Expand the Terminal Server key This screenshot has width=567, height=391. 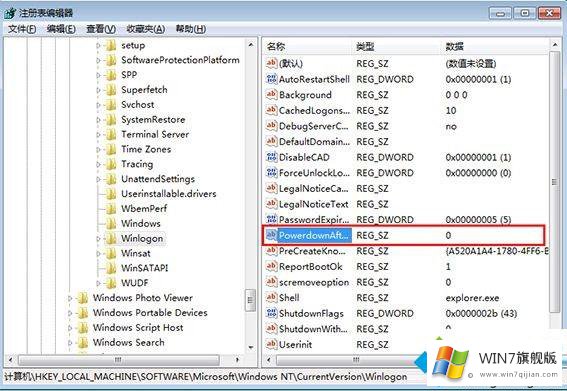click(x=98, y=135)
